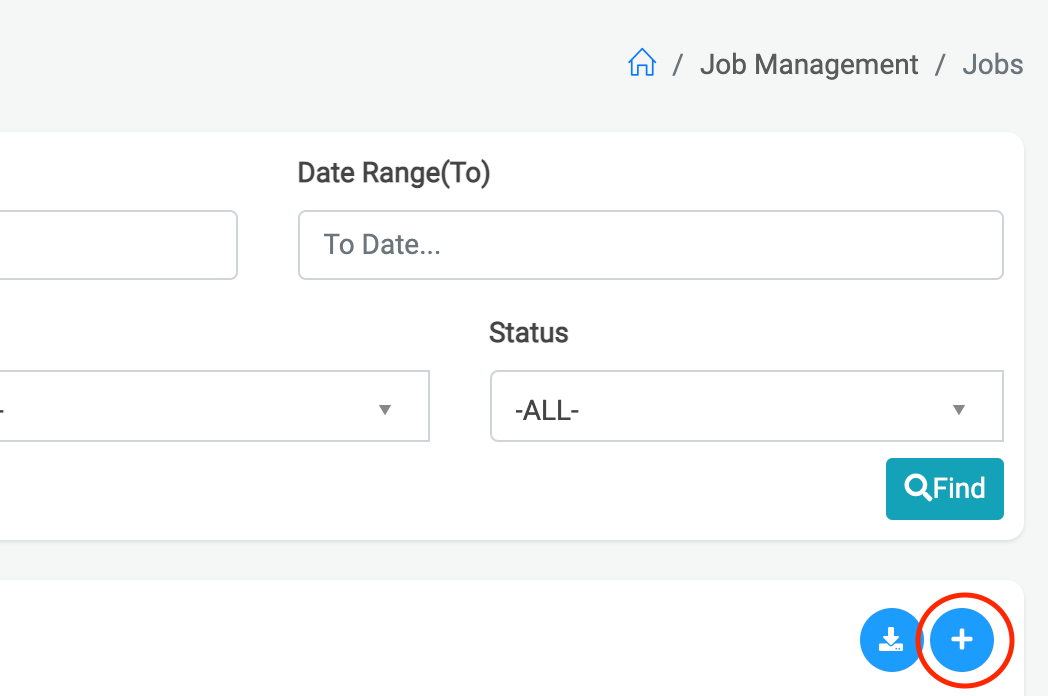This screenshot has height=696, width=1048.
Task: Click the blue download icon button
Action: (890, 639)
